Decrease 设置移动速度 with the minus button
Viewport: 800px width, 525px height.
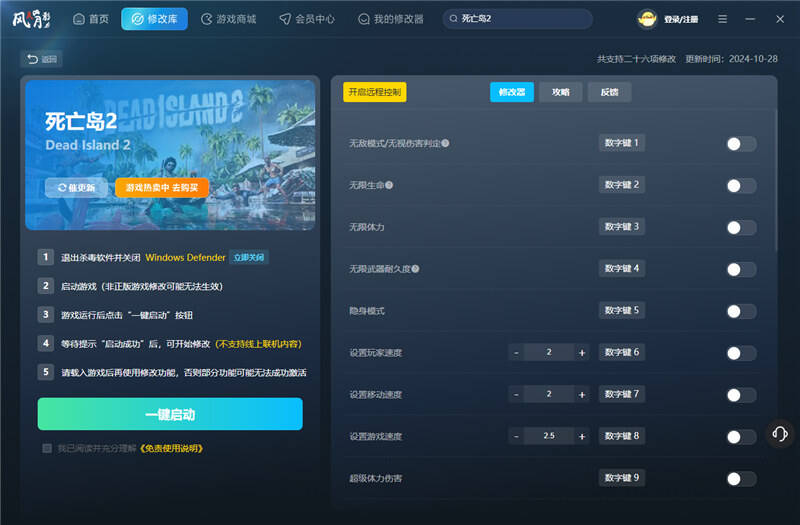click(517, 395)
